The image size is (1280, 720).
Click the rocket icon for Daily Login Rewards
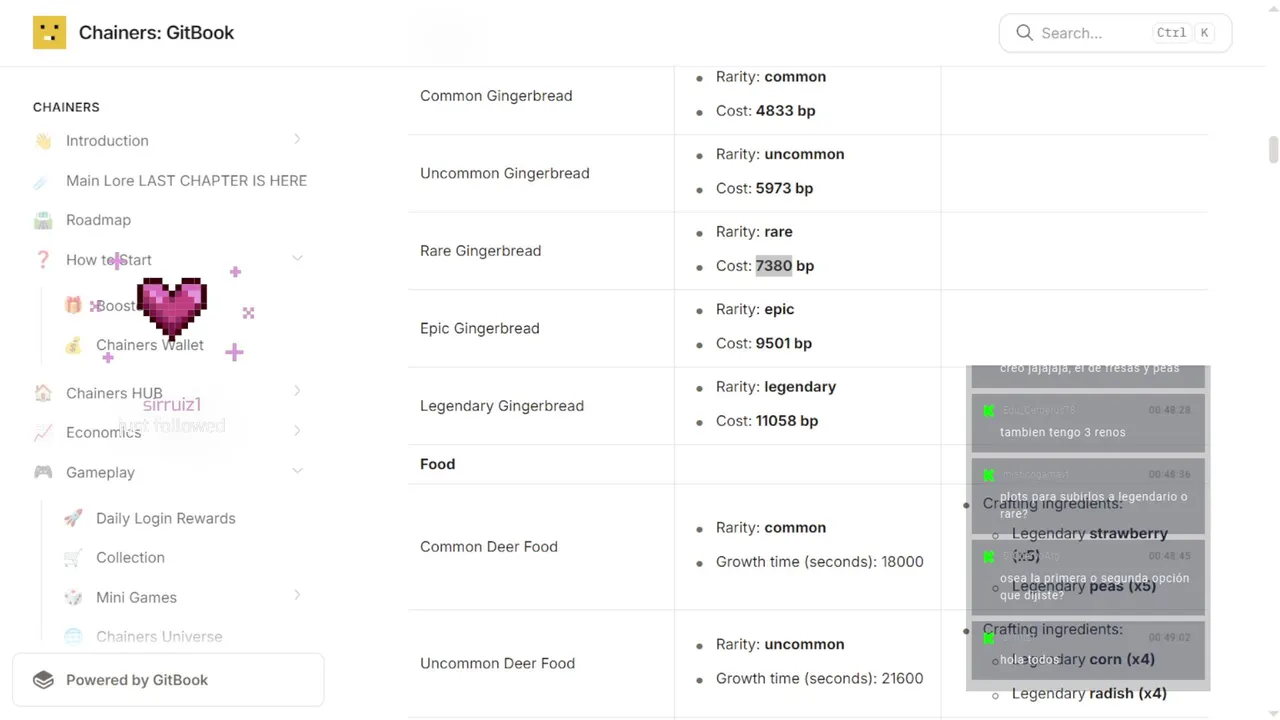pos(73,518)
